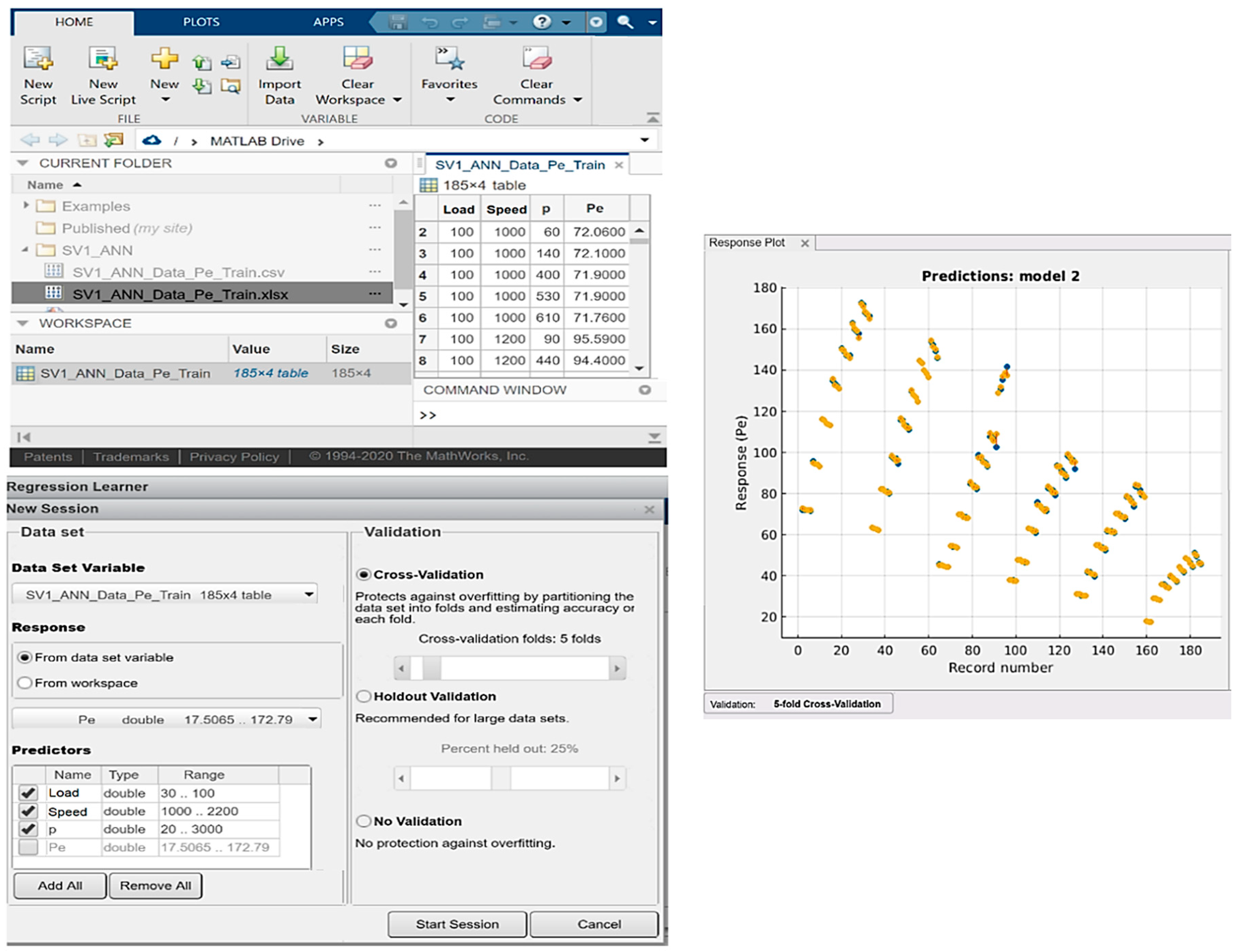Open the Clear Workspace dropdown arrow
Viewport: 1242px width, 952px height.
click(x=397, y=100)
